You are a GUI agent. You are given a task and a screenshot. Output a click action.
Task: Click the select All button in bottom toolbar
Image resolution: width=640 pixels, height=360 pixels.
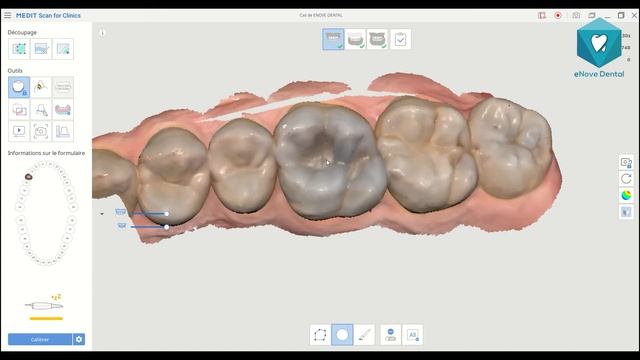413,335
